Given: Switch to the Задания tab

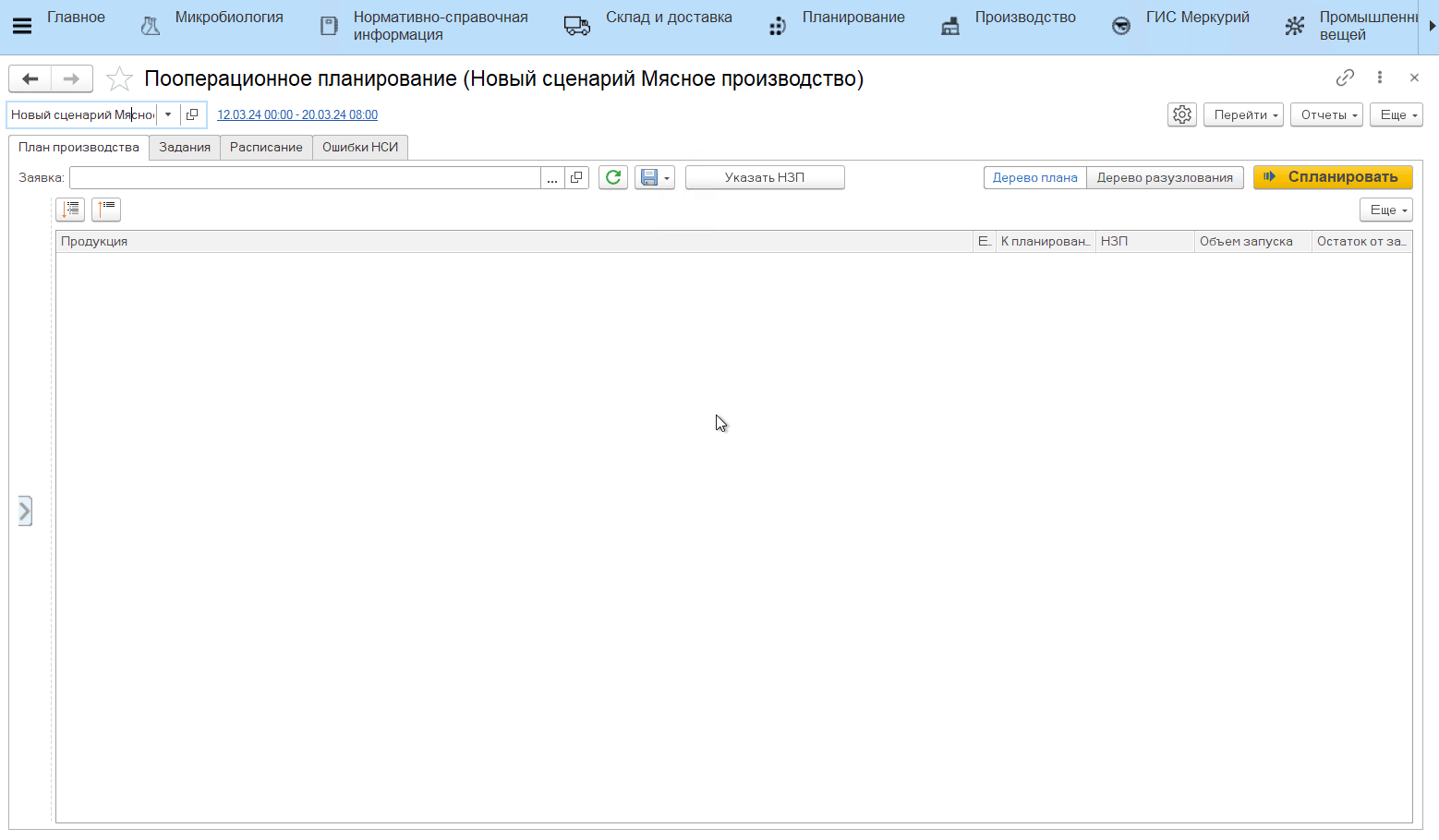Looking at the screenshot, I should [x=185, y=147].
